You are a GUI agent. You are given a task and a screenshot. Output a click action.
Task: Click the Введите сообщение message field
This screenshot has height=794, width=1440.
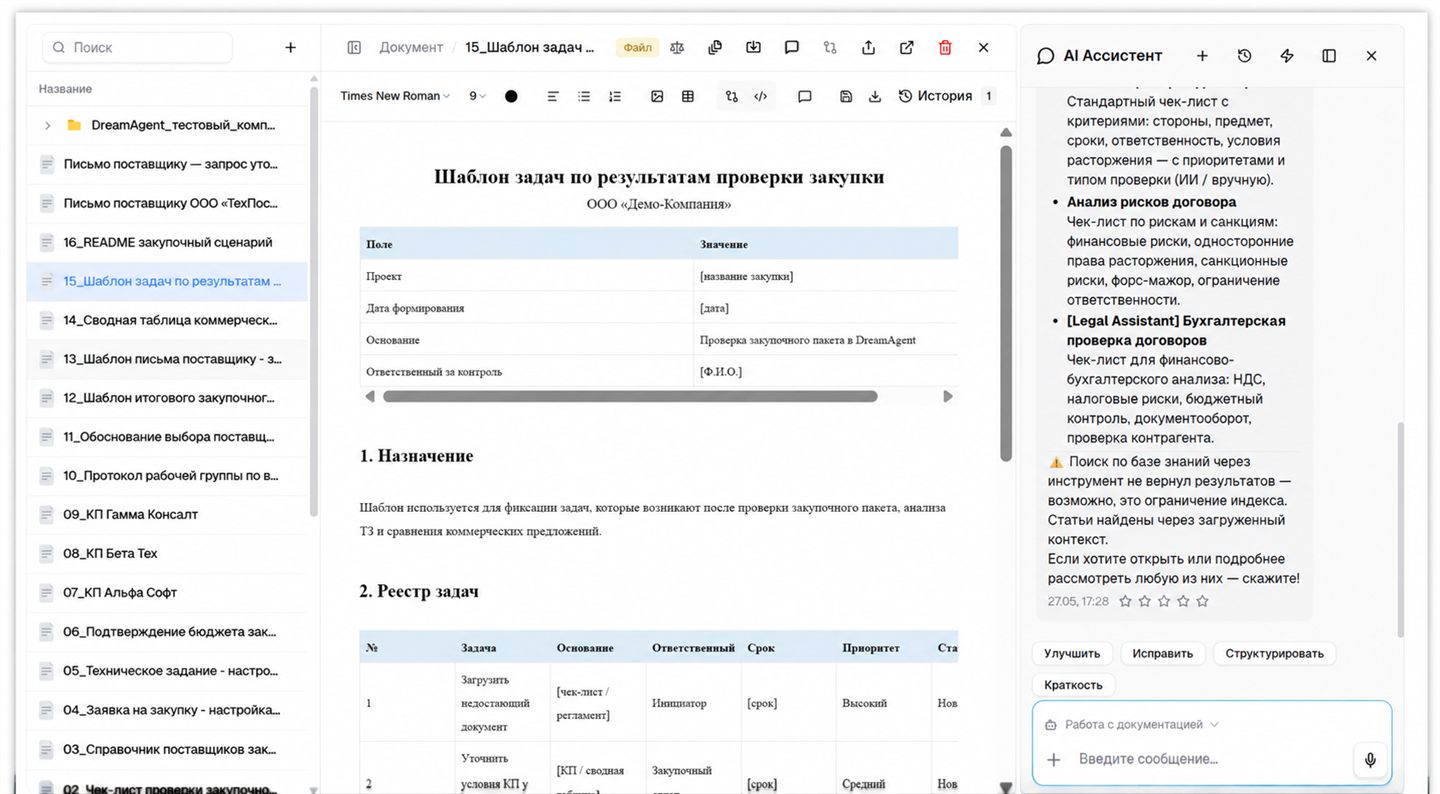coord(1210,759)
